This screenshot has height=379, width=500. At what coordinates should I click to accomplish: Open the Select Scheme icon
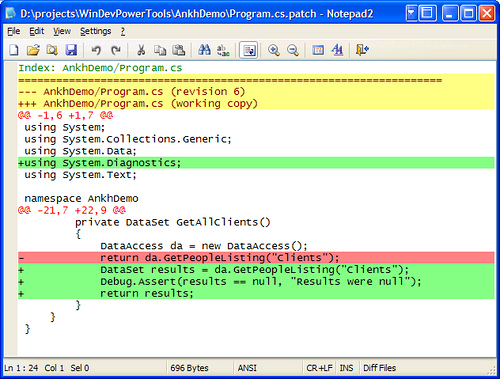click(x=318, y=50)
